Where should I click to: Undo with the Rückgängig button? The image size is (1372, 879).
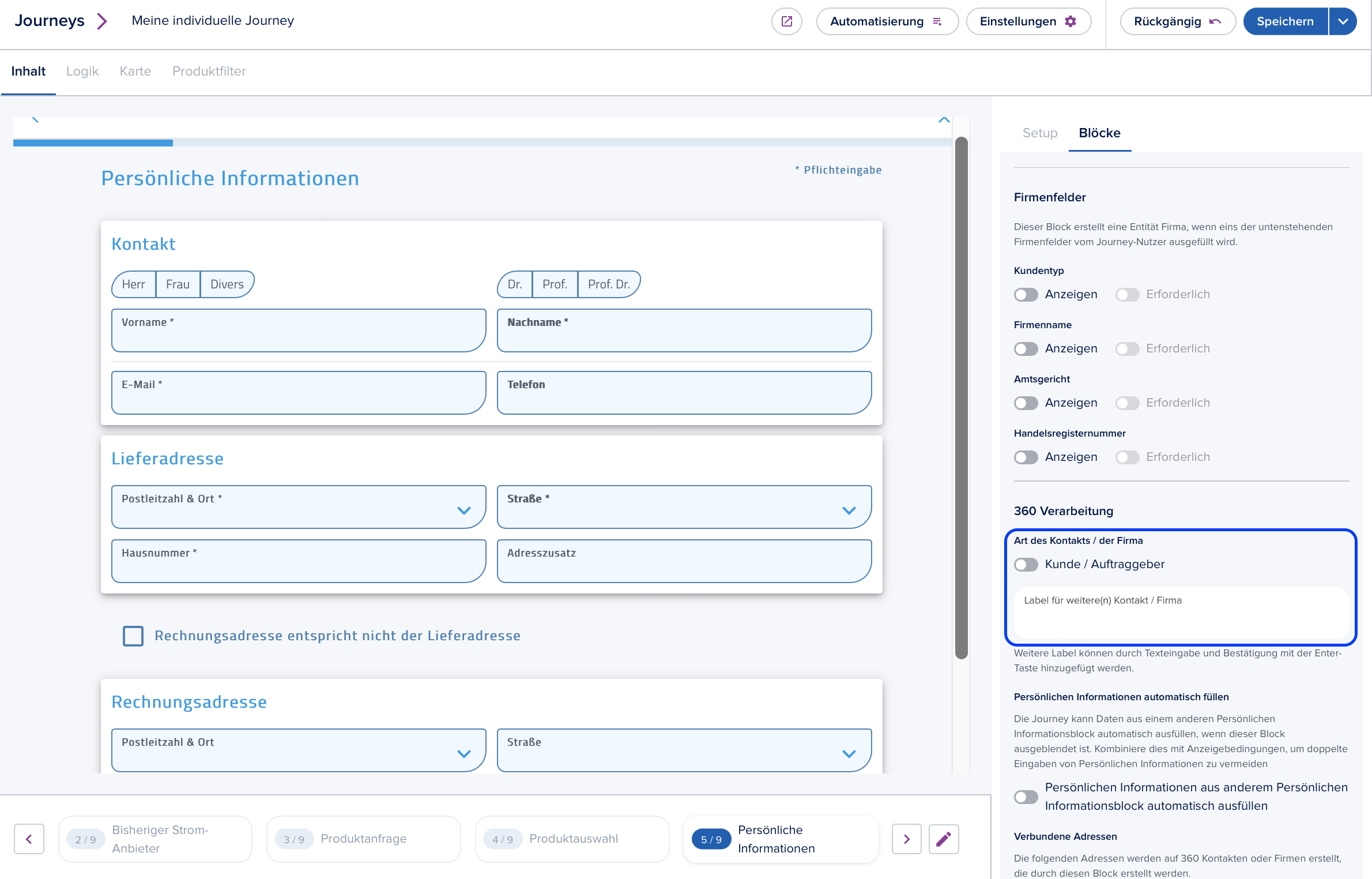(1177, 21)
